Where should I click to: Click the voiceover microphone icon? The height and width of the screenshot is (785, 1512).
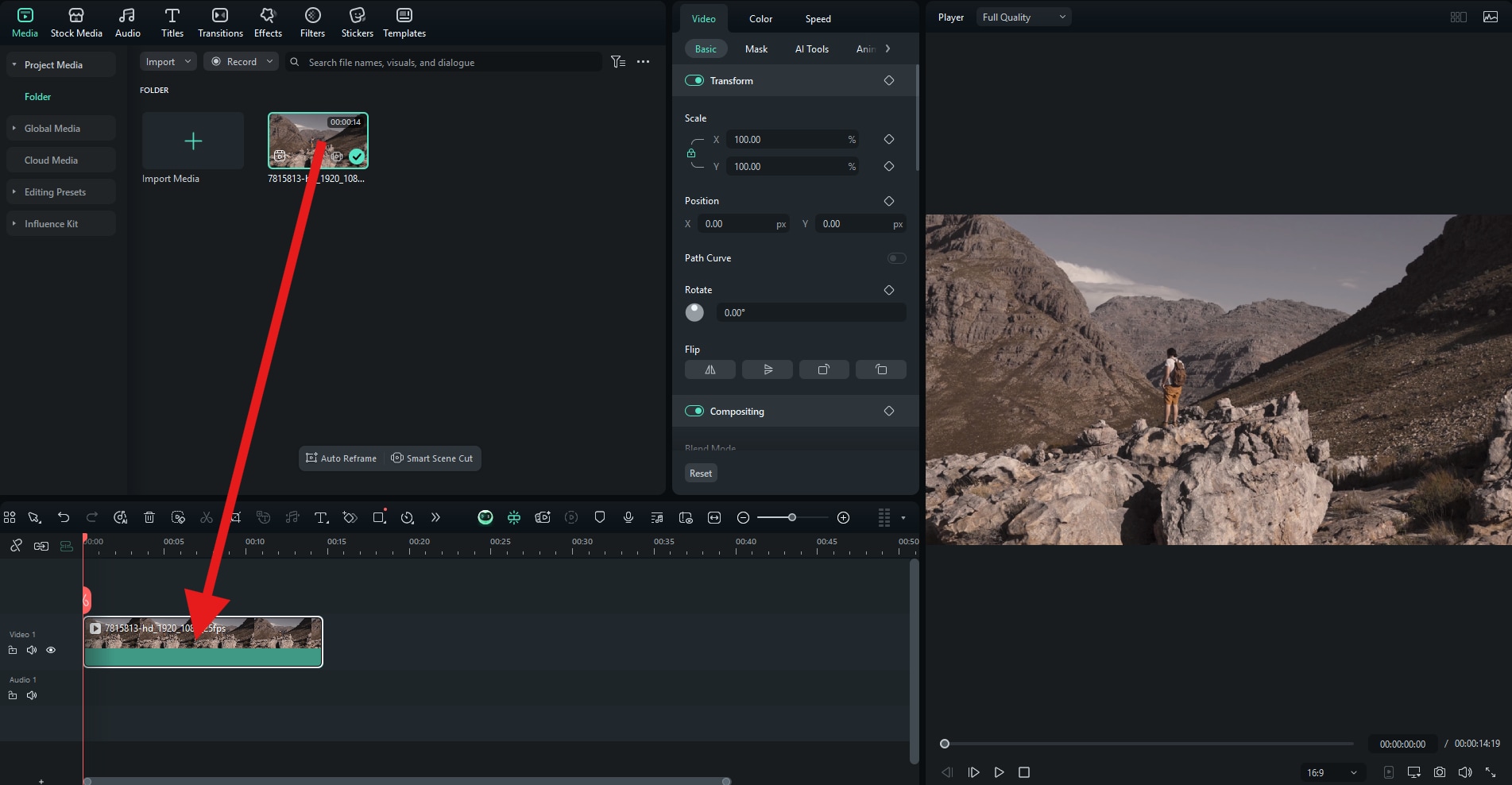pyautogui.click(x=628, y=517)
